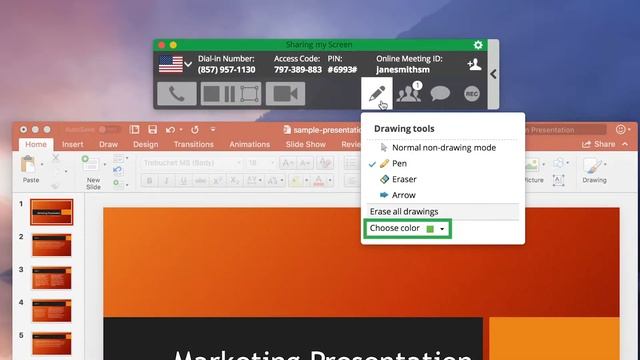Open the text highlight color button

tap(295, 180)
